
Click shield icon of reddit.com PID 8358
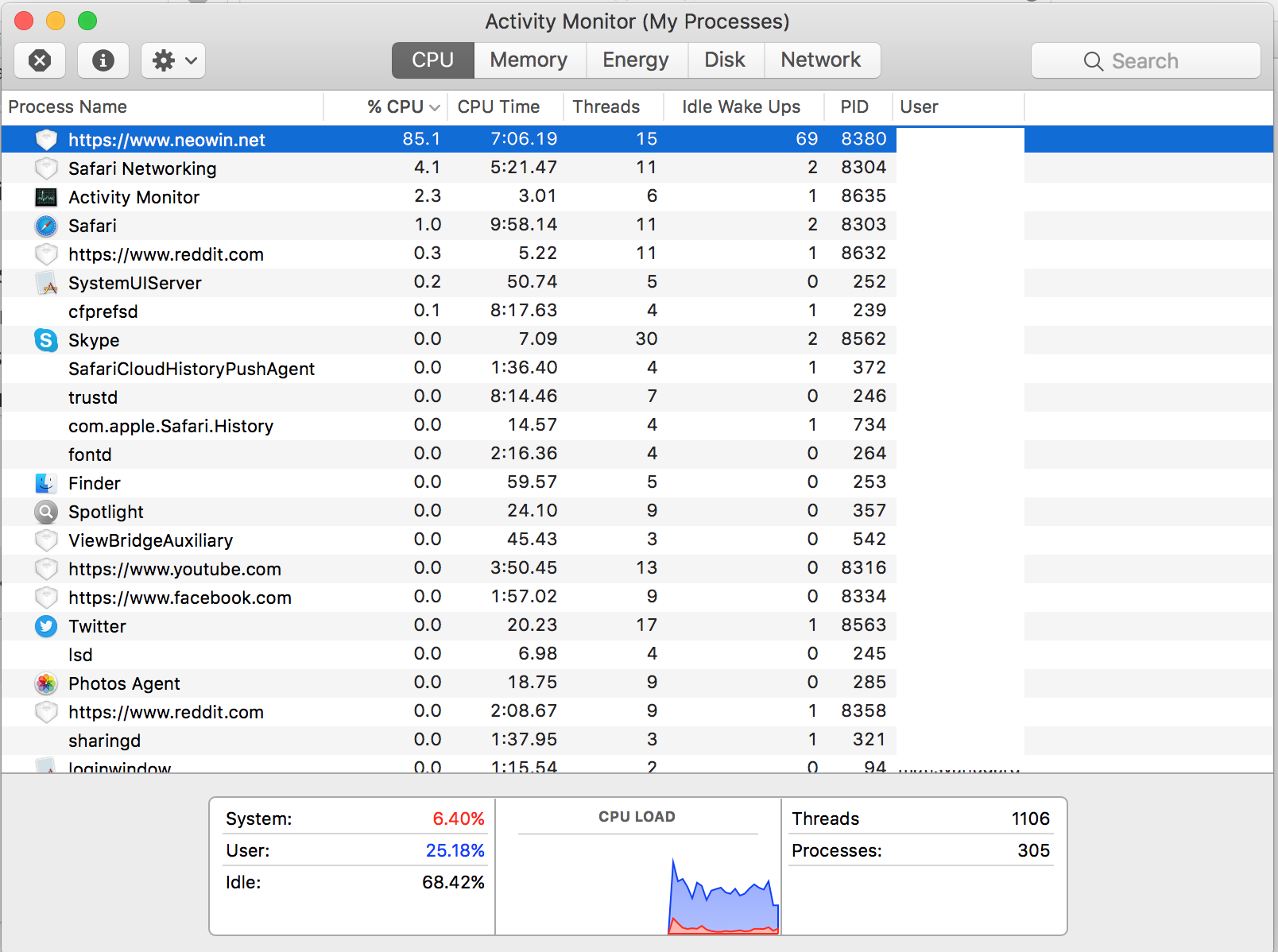pos(47,712)
